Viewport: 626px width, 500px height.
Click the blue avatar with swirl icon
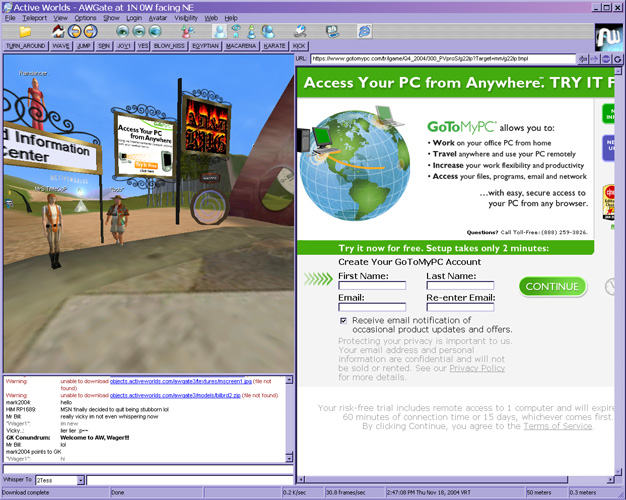(268, 31)
